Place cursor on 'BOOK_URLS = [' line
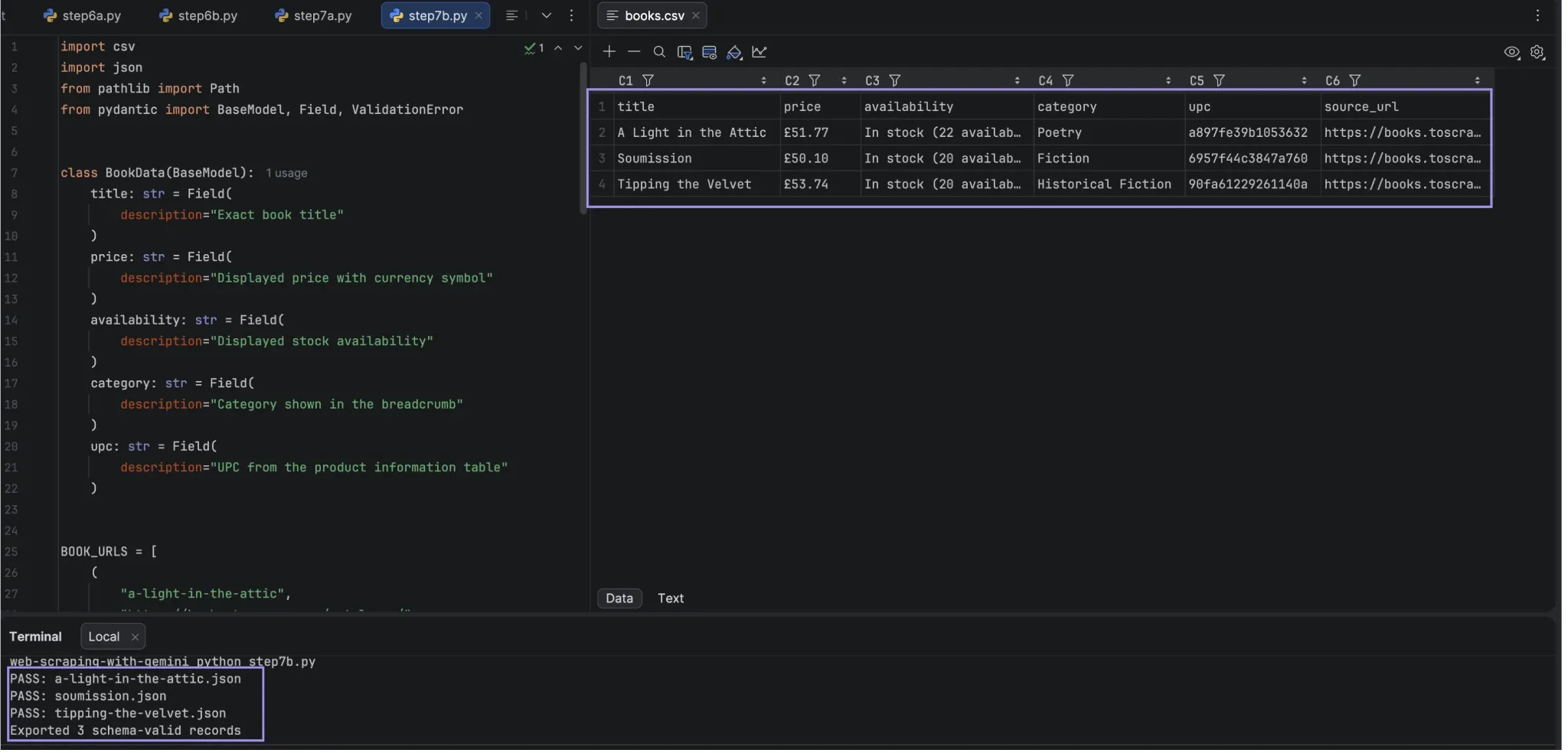1568x753 pixels. coord(109,552)
